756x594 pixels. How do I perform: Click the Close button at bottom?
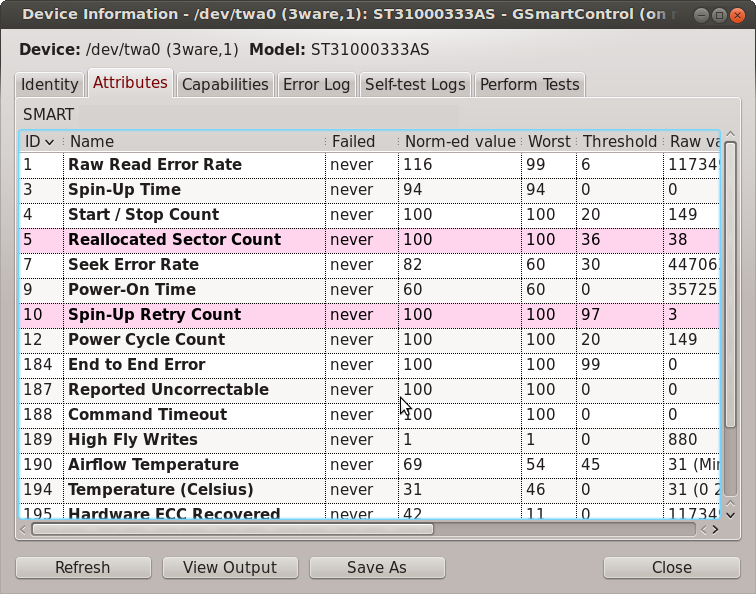[672, 567]
